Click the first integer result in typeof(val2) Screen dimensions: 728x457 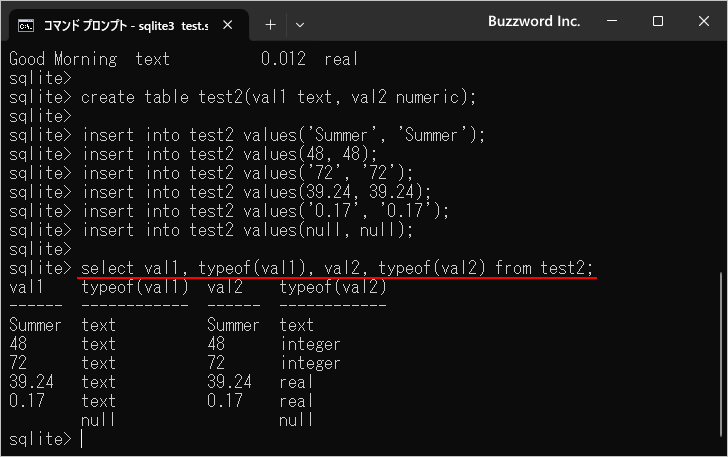coord(310,344)
